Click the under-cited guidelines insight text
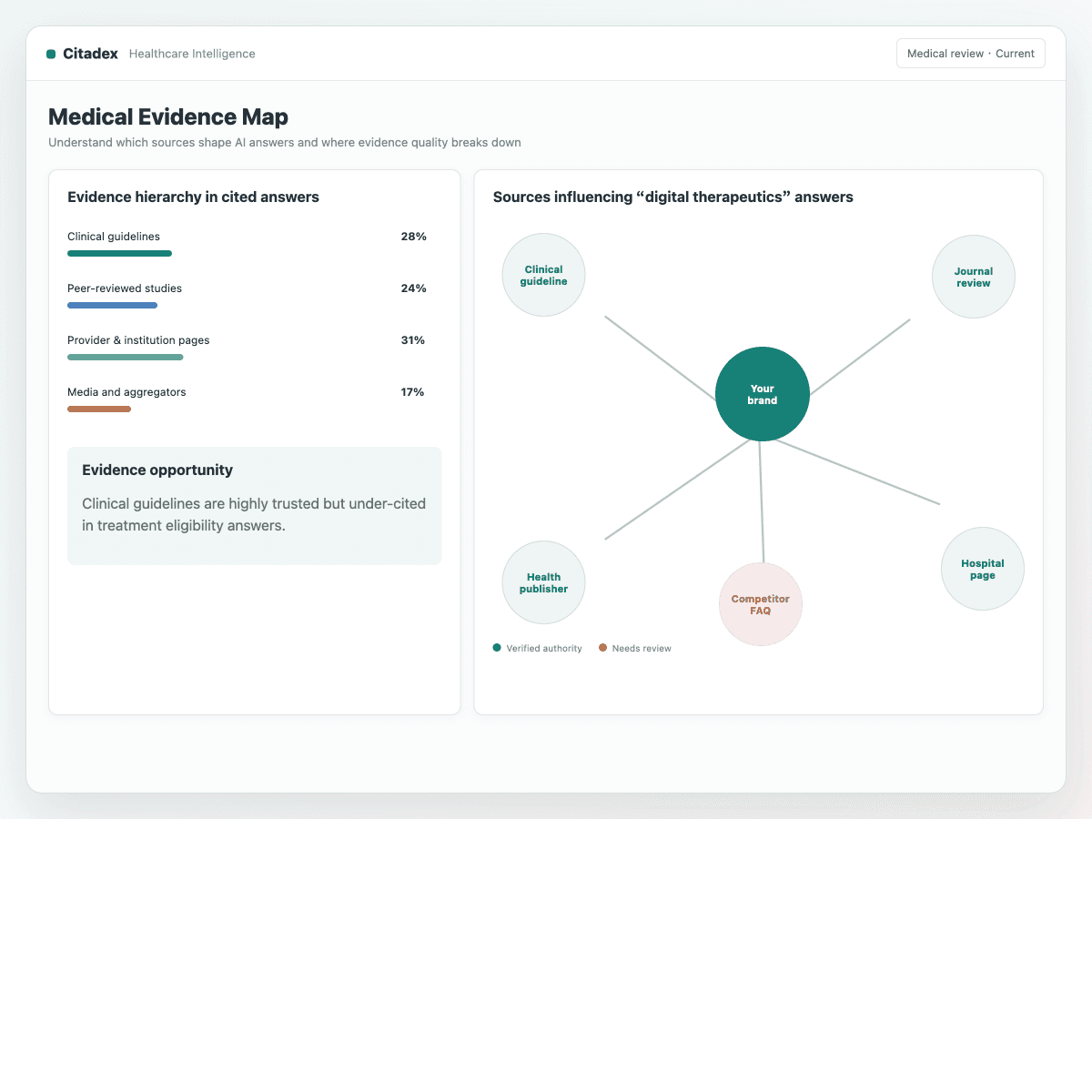 click(254, 514)
